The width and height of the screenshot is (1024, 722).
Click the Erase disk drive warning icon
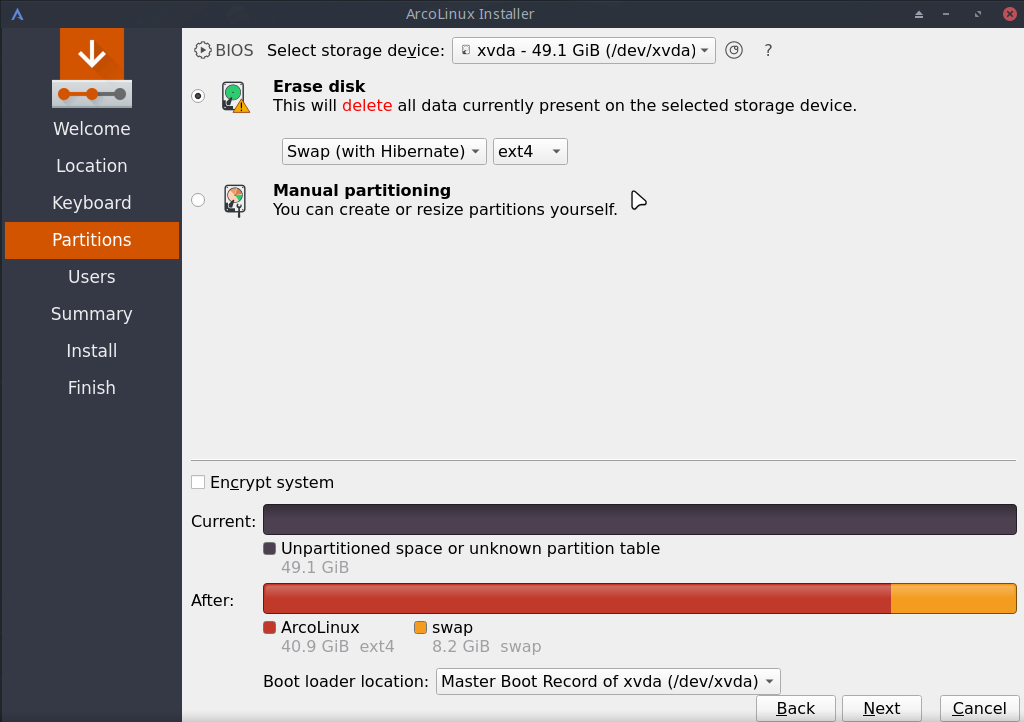(235, 97)
